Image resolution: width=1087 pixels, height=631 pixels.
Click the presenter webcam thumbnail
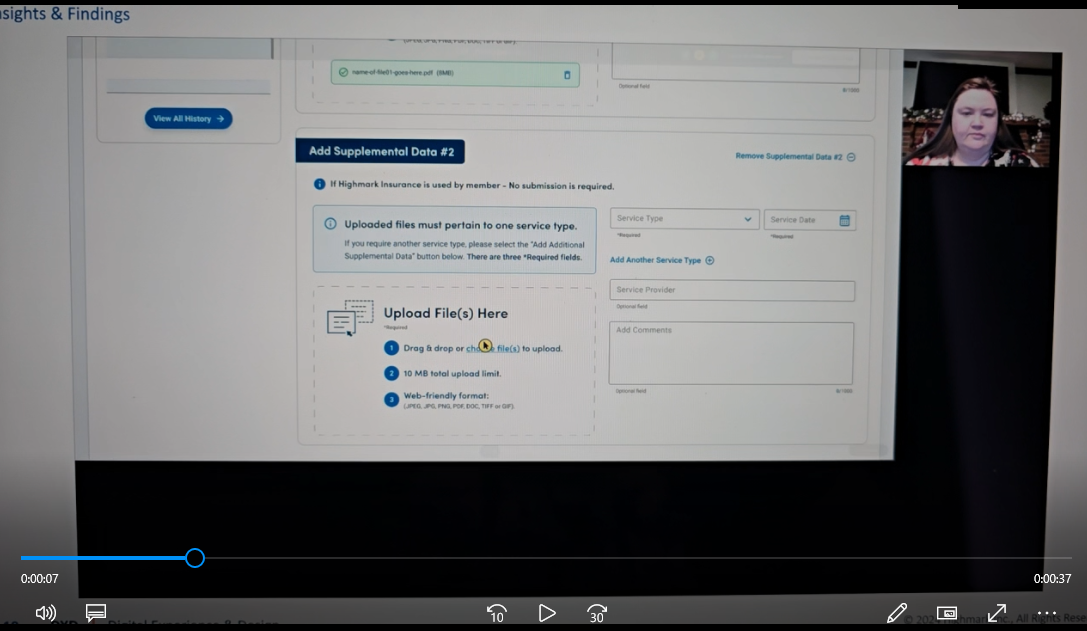(976, 112)
